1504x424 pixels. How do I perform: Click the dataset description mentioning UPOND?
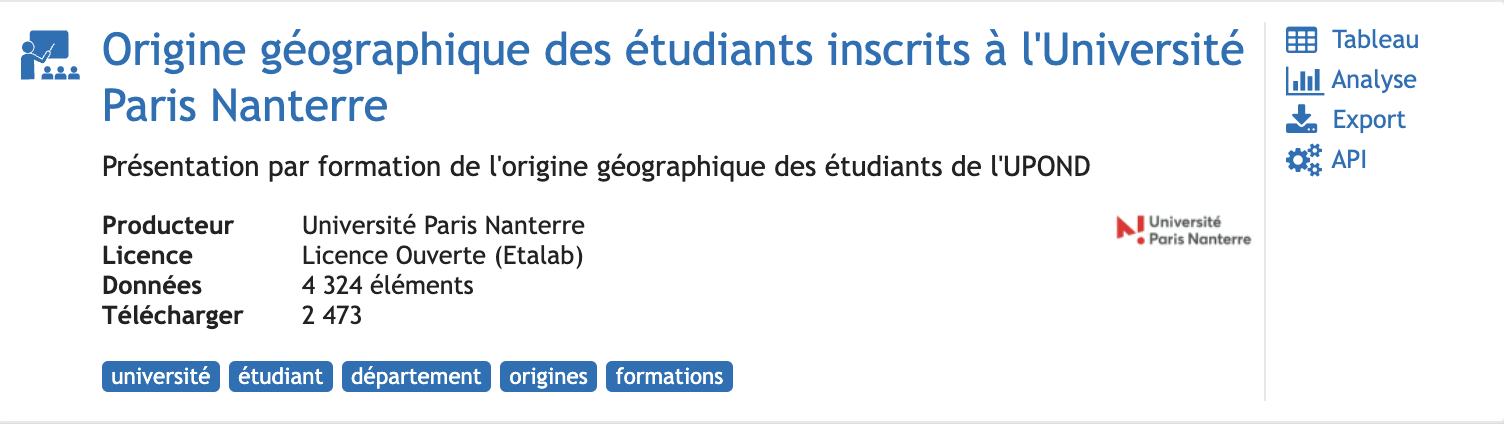[596, 167]
